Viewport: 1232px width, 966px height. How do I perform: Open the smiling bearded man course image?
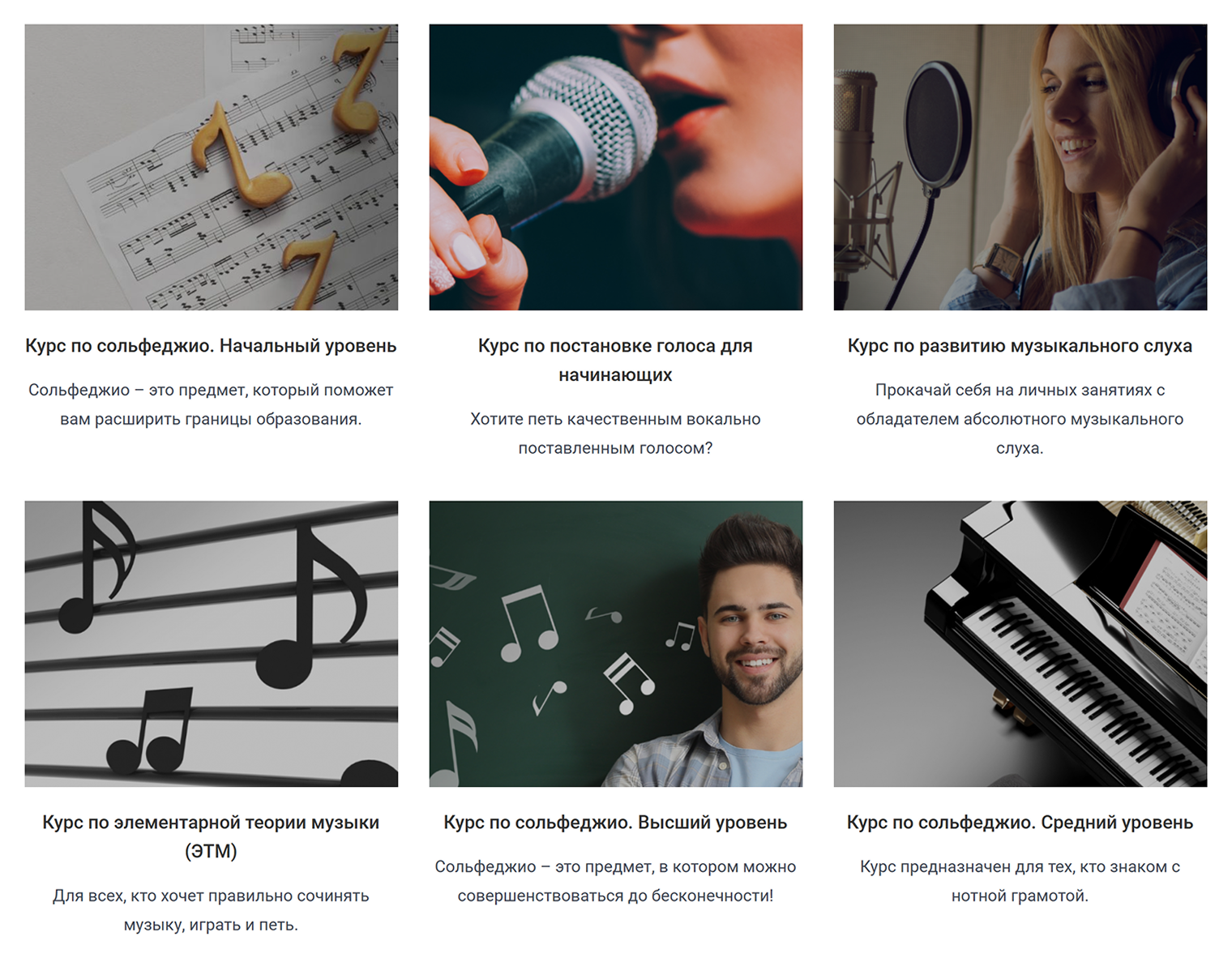tap(615, 643)
